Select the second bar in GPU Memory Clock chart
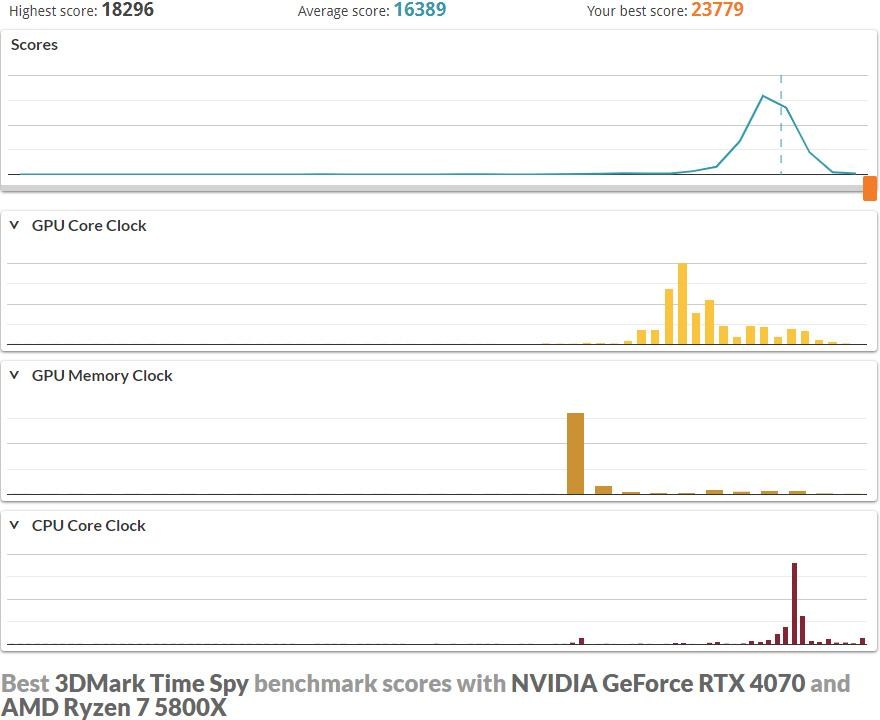Viewport: 880px width, 720px height. point(603,490)
